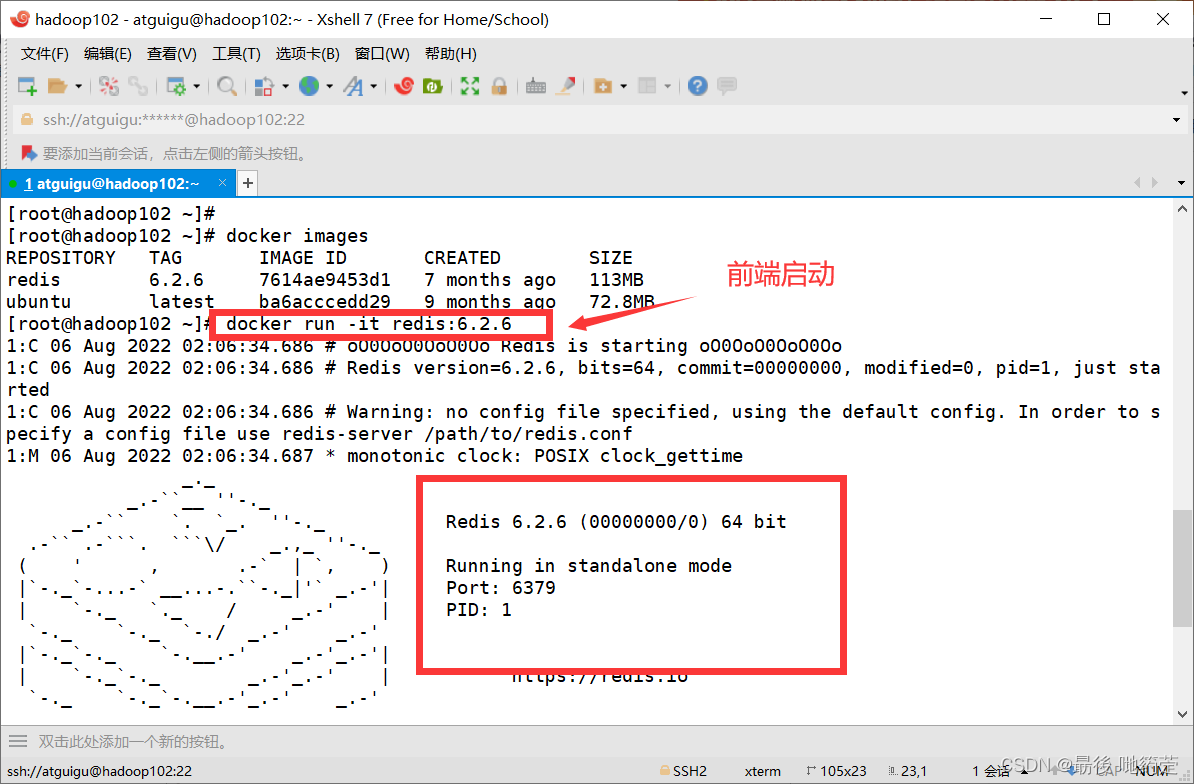This screenshot has width=1194, height=784.
Task: Open the 查看(V) menu
Action: (171, 54)
